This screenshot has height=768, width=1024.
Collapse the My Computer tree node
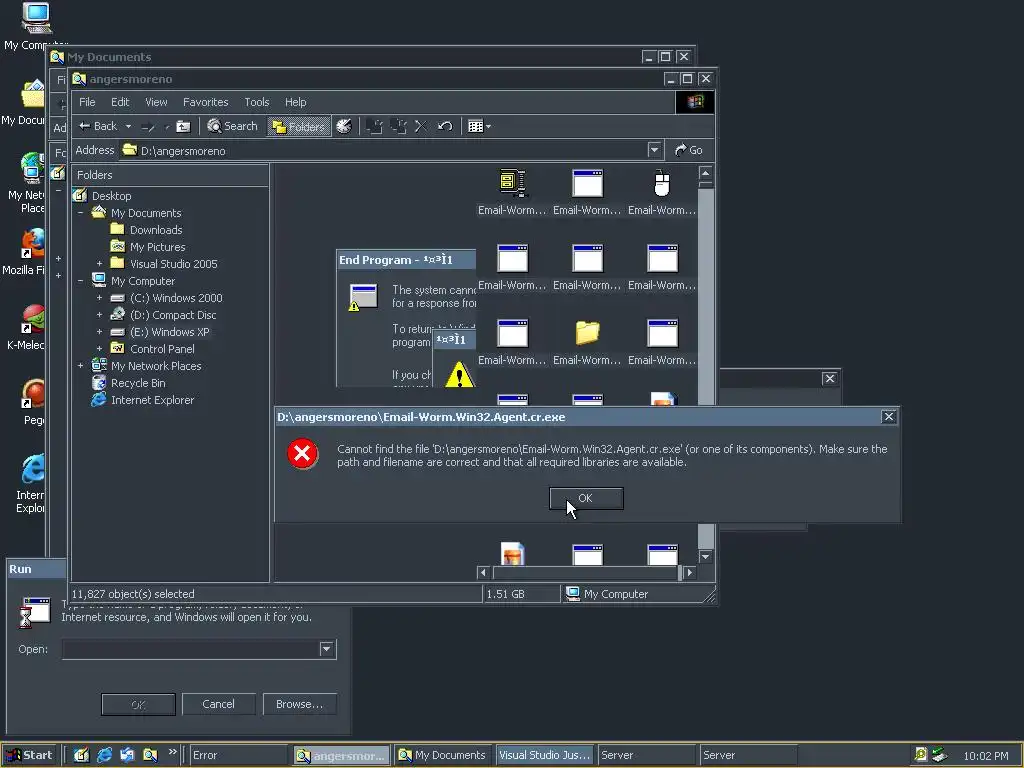(80, 281)
